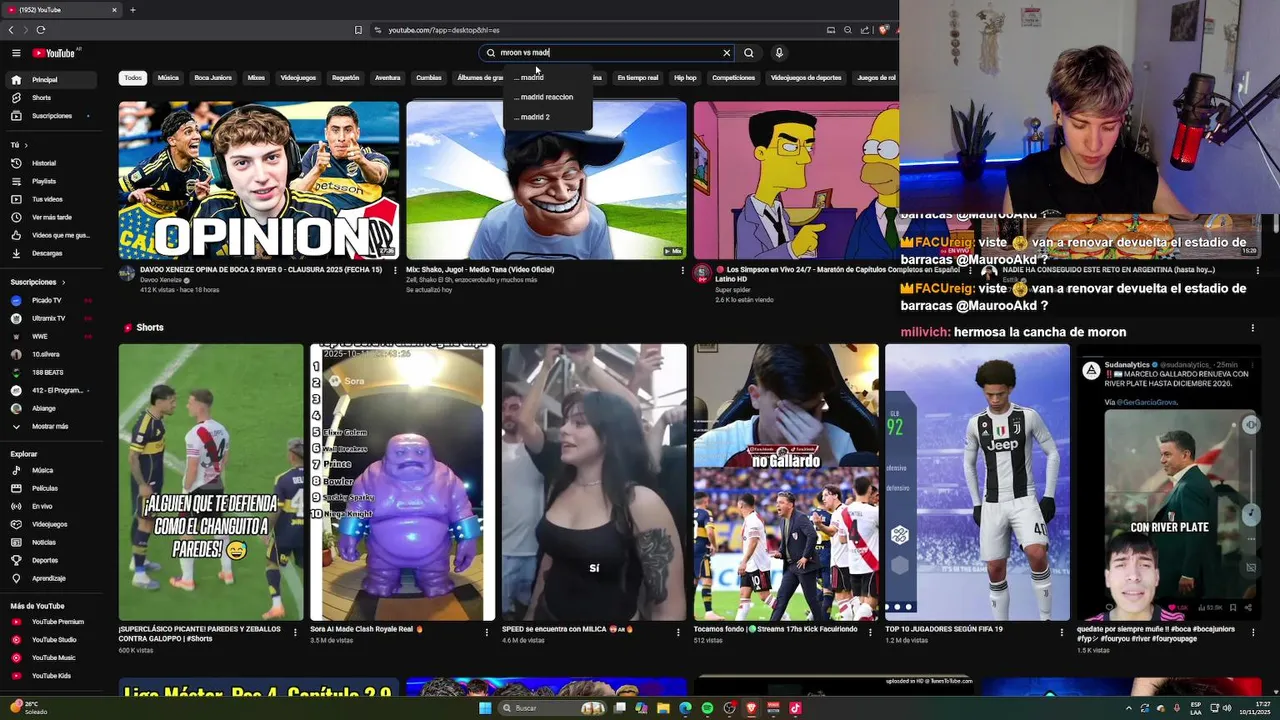Open the Simpsons live stream thumbnail

pyautogui.click(x=796, y=180)
